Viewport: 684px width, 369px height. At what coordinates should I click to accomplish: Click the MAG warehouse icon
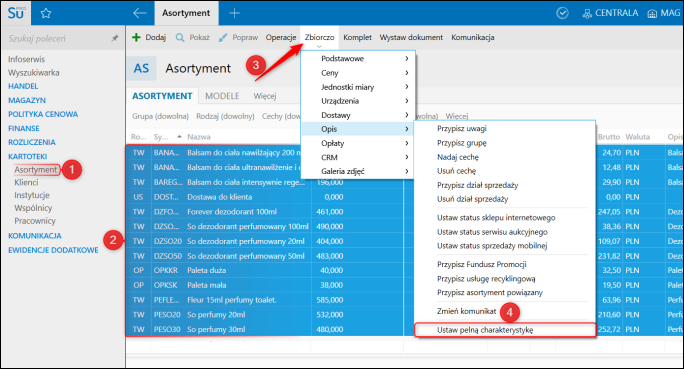point(652,14)
